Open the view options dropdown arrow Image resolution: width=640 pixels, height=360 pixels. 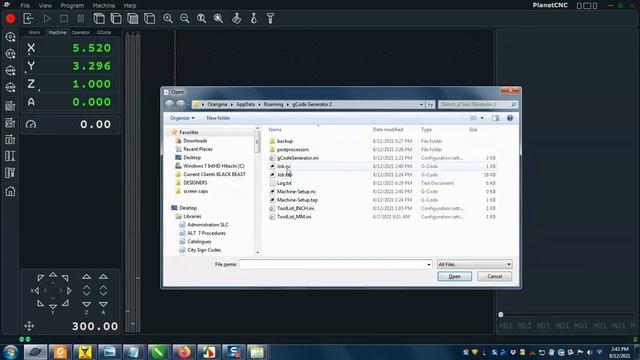coord(482,118)
